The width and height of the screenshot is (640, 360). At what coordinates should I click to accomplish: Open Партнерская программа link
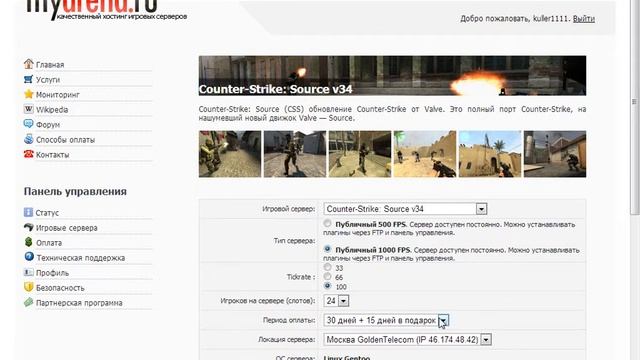pyautogui.click(x=79, y=303)
